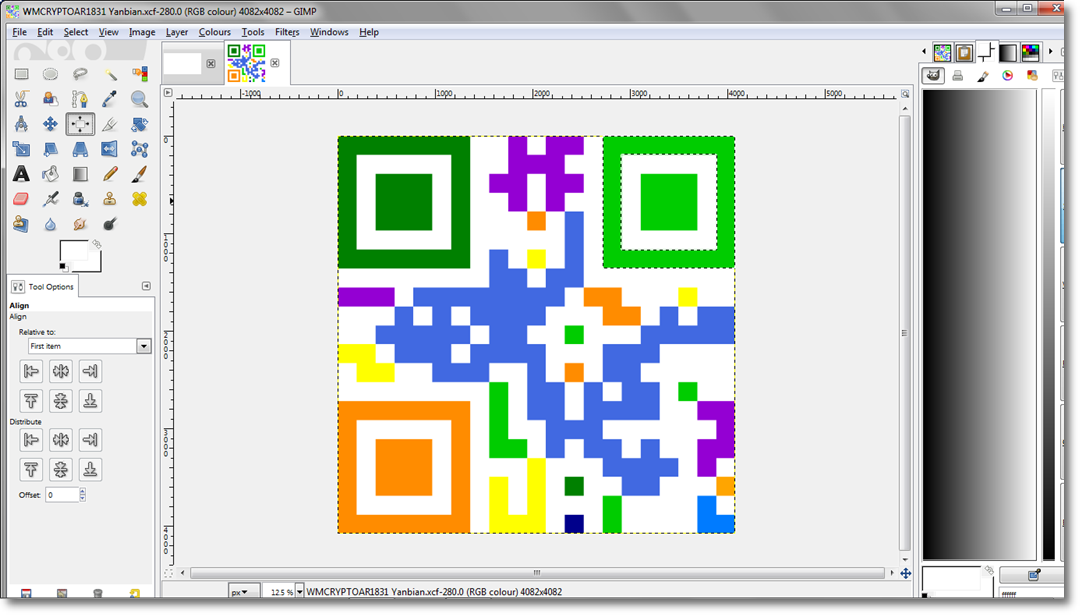Swap foreground and background colours
Viewport: 1080px width, 615px height.
[x=97, y=244]
